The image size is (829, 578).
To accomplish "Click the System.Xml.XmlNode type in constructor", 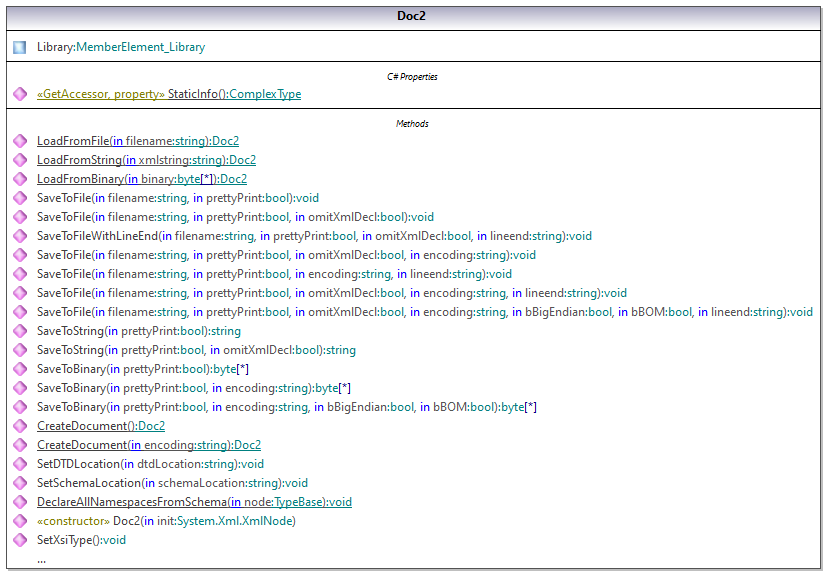I will coord(236,521).
